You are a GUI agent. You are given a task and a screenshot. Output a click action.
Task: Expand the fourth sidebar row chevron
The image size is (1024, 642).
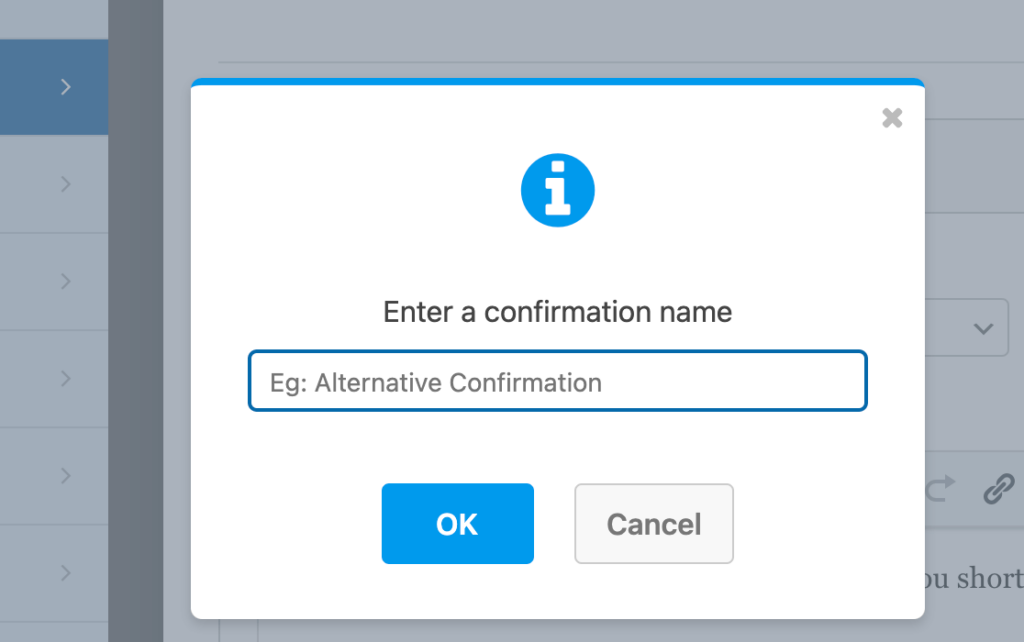[x=66, y=378]
